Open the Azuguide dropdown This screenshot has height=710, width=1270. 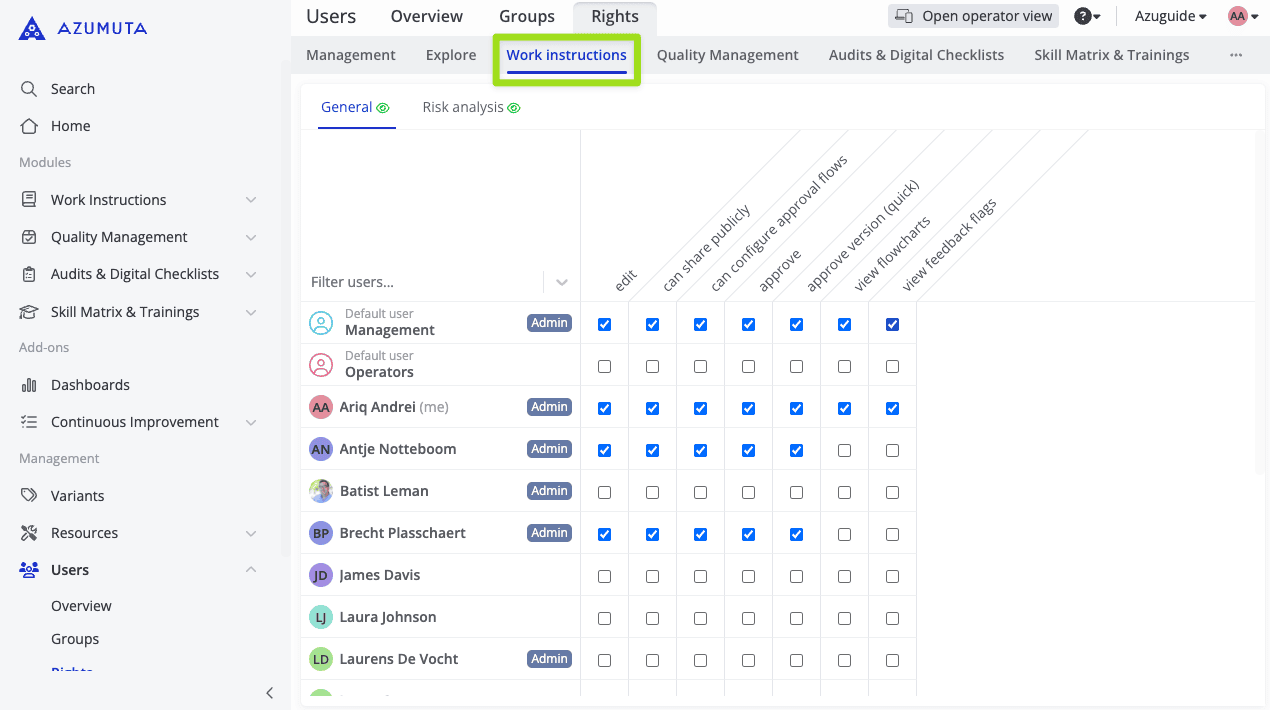click(x=1170, y=16)
